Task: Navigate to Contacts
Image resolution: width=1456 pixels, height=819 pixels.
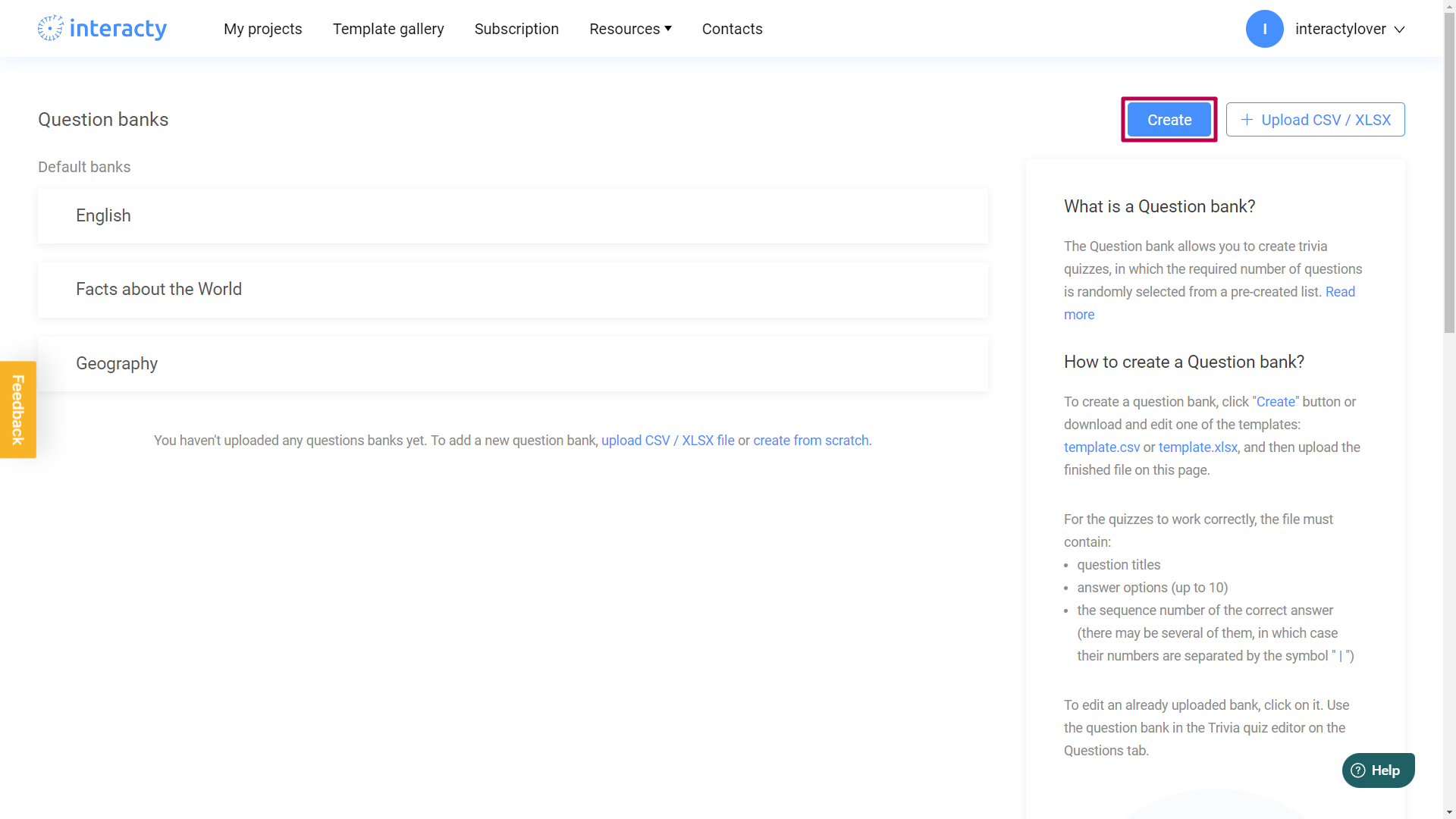Action: click(x=732, y=29)
